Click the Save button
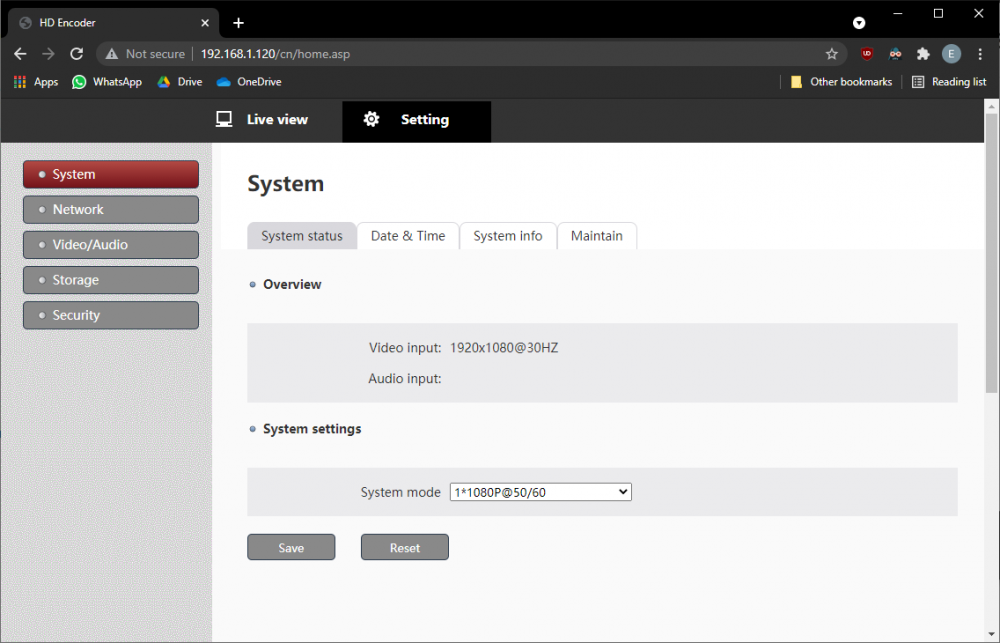 tap(291, 547)
